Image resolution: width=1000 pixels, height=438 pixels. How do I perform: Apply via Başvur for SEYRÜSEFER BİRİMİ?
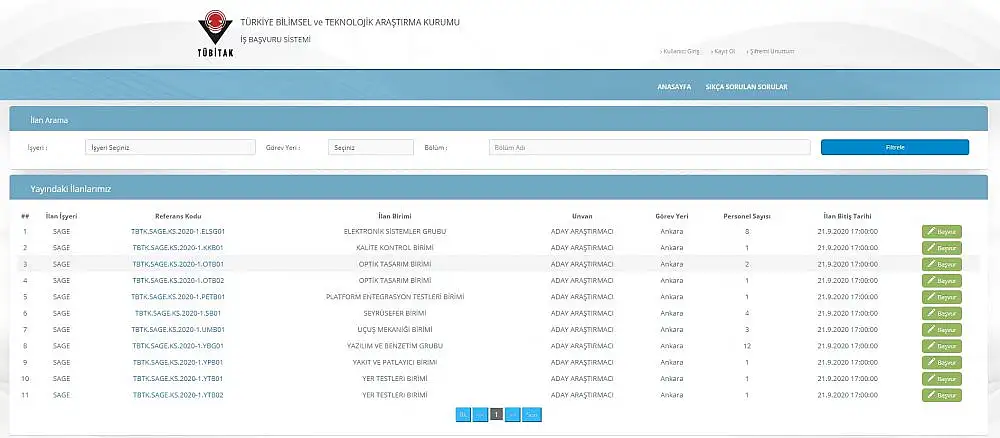pos(942,314)
